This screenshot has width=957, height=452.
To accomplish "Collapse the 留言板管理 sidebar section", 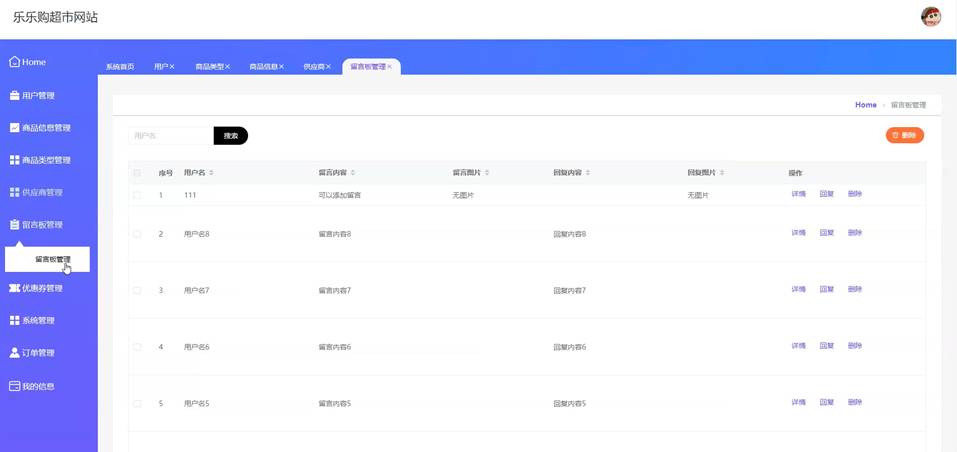I will click(x=37, y=225).
